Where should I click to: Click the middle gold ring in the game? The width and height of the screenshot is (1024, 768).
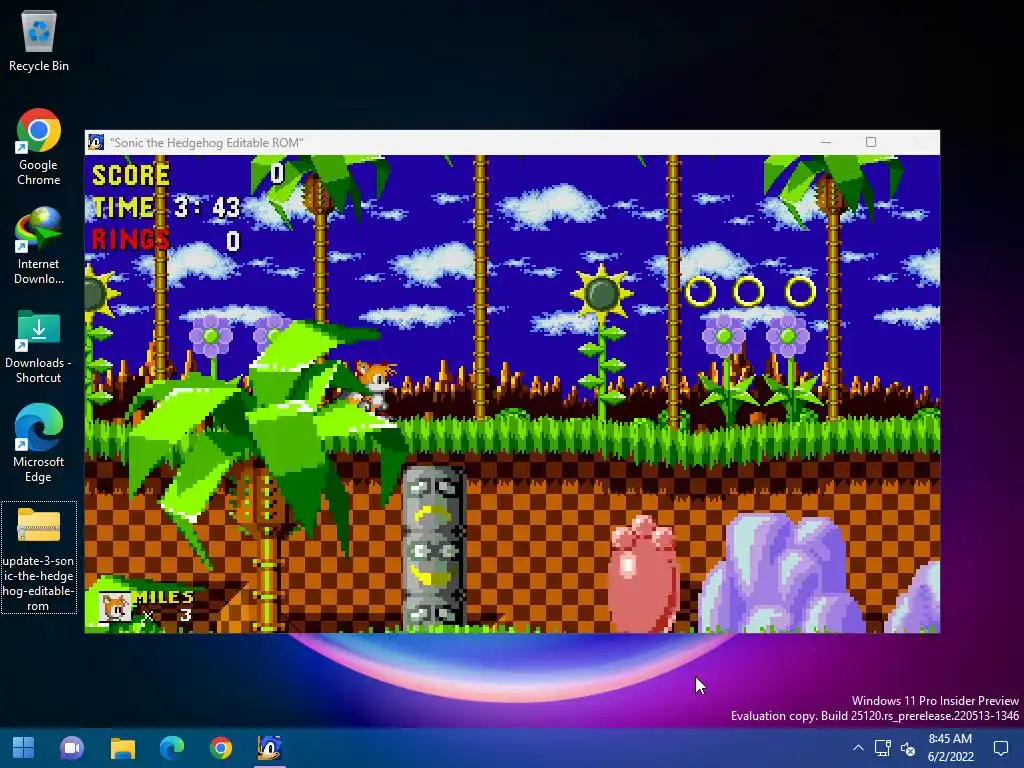[748, 291]
